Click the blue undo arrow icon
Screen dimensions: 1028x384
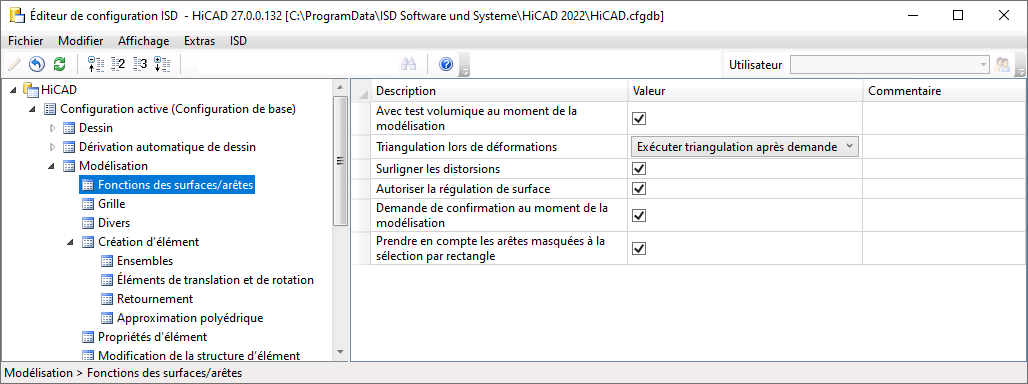point(37,64)
